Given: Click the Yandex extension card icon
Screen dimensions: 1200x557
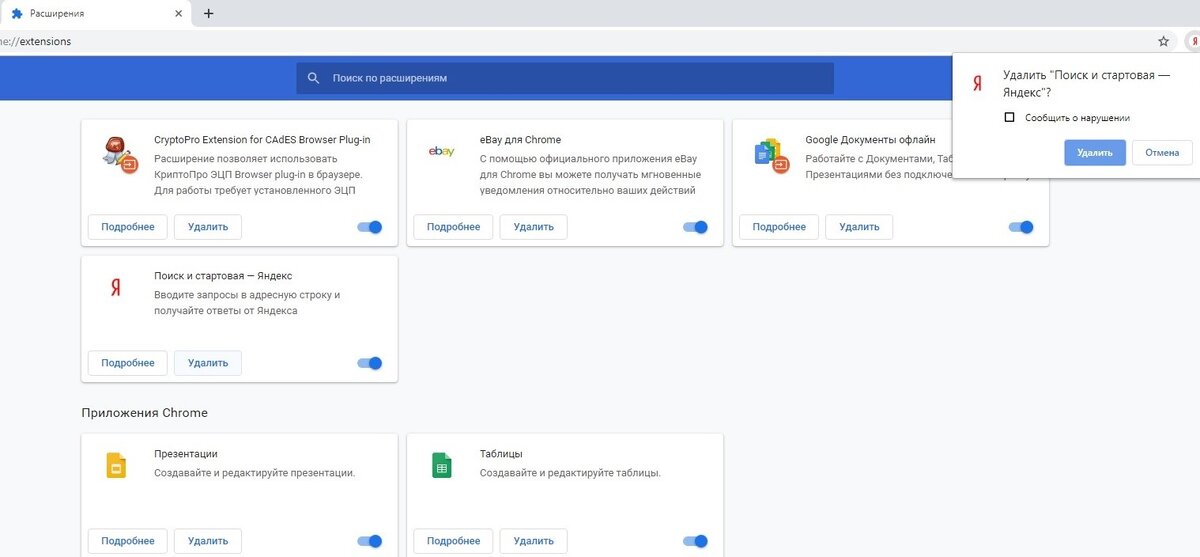Looking at the screenshot, I should (x=115, y=287).
